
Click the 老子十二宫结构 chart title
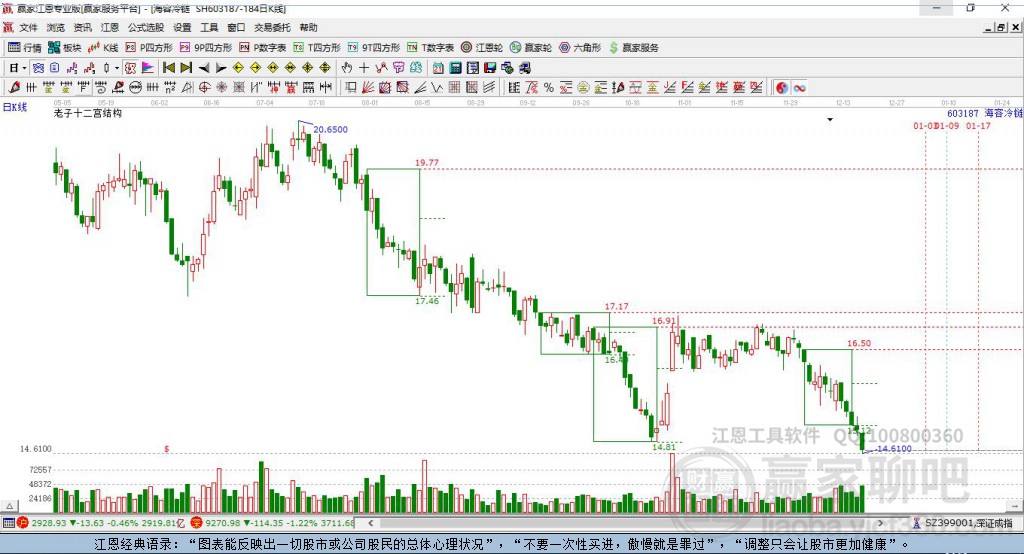tap(88, 113)
